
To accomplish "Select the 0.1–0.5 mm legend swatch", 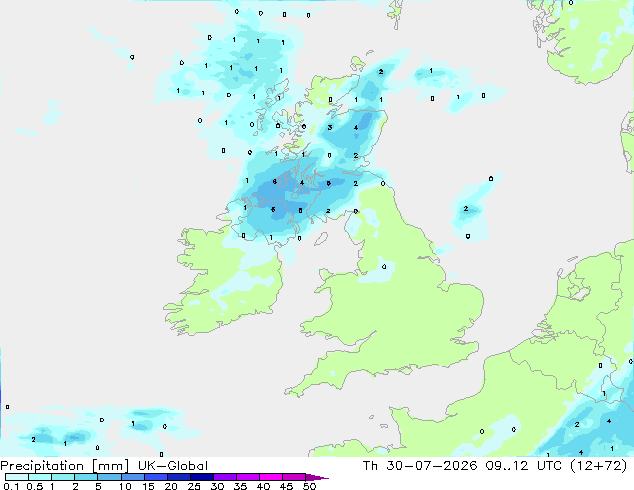I will click(17, 477).
